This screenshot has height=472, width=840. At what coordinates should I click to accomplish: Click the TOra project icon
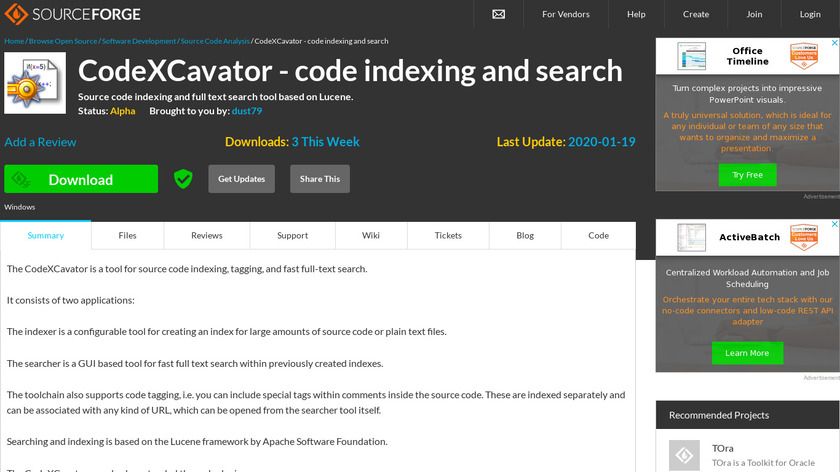point(684,455)
